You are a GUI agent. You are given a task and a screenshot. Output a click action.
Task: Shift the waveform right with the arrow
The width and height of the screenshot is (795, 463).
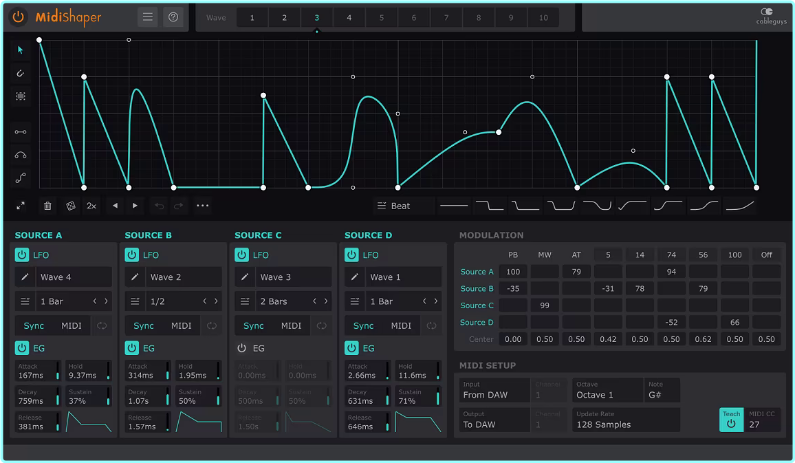click(x=135, y=206)
